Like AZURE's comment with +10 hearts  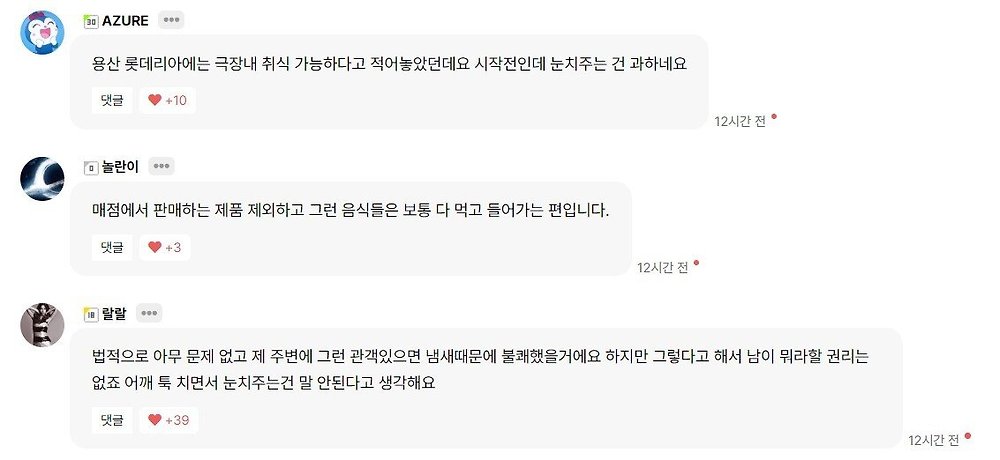(x=167, y=100)
